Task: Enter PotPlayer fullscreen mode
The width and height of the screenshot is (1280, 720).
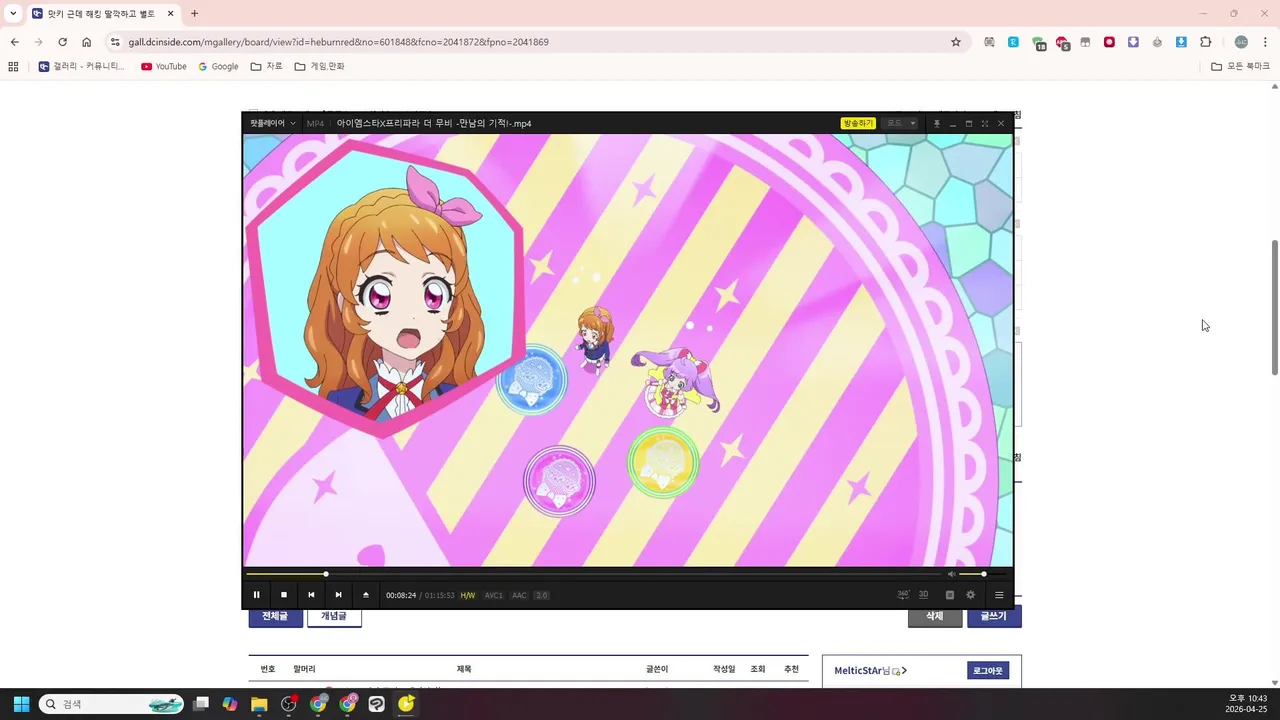Action: point(985,123)
